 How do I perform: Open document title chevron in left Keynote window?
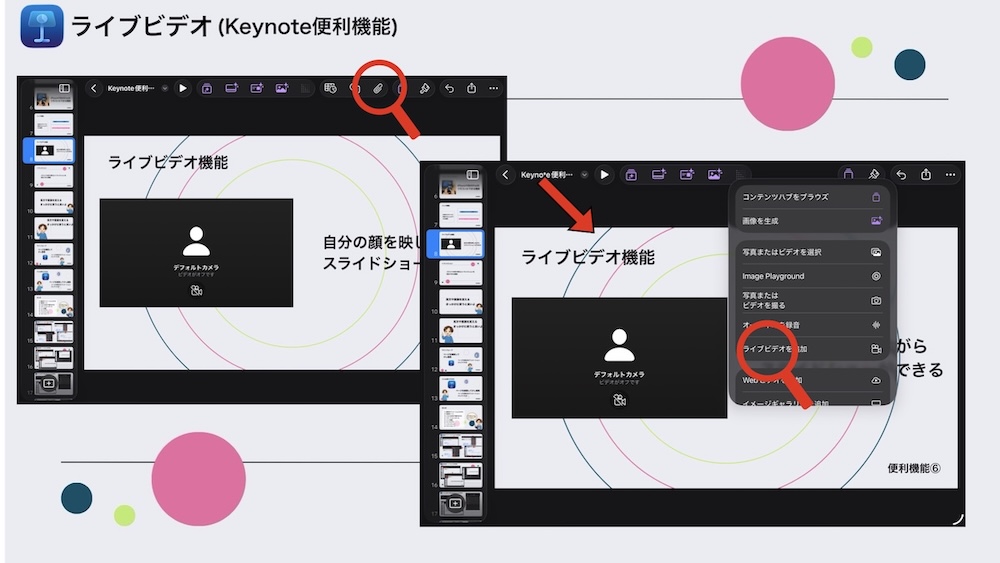point(165,88)
